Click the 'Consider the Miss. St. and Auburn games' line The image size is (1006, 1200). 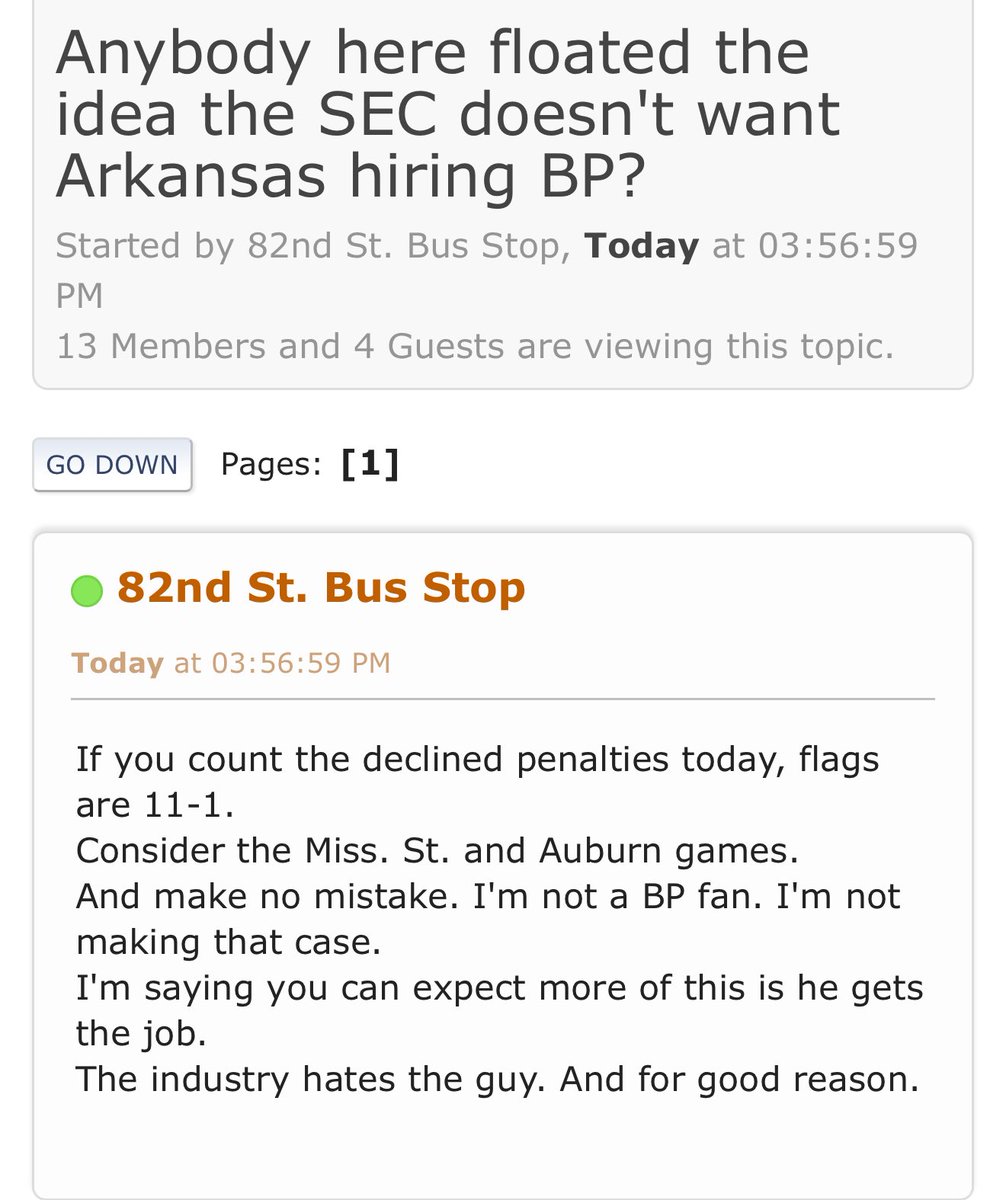click(437, 850)
